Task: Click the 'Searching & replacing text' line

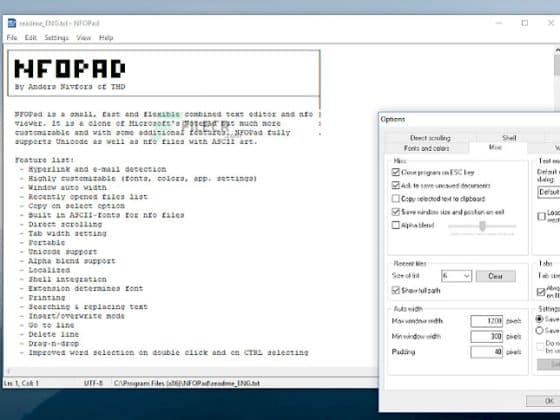Action: point(88,307)
